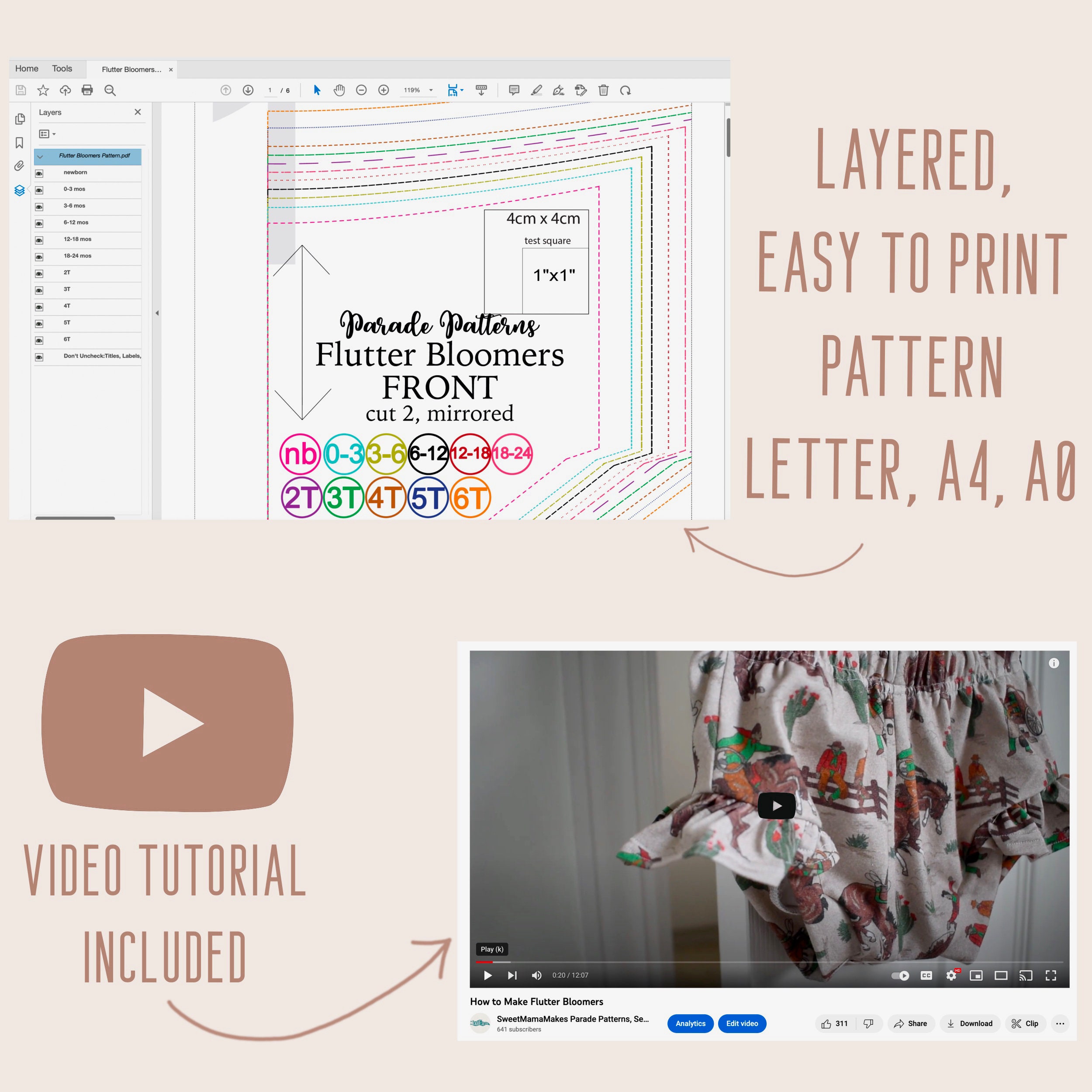This screenshot has height=1092, width=1092.
Task: Click the Save icon in Acrobat toolbar
Action: (x=21, y=90)
